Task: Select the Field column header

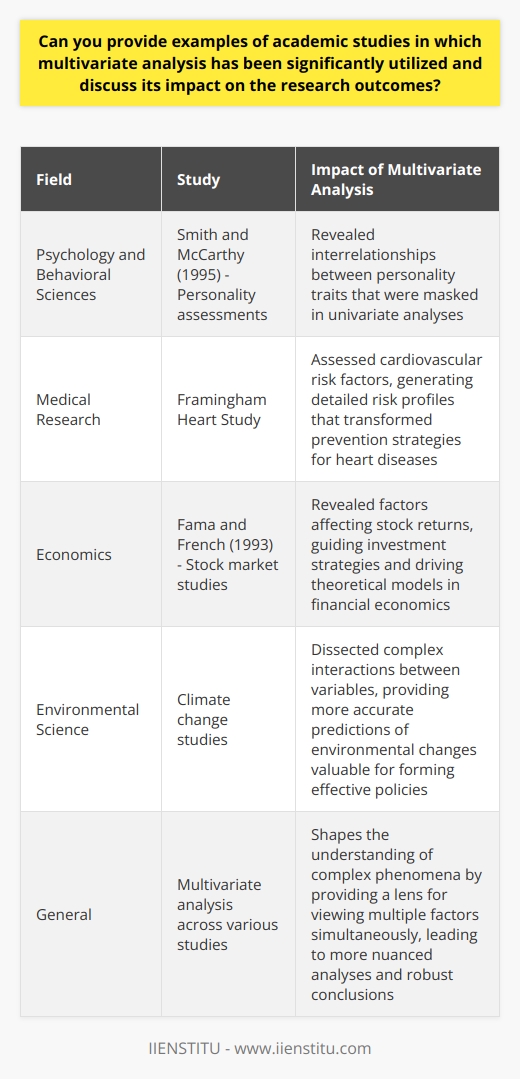Action: click(x=91, y=179)
